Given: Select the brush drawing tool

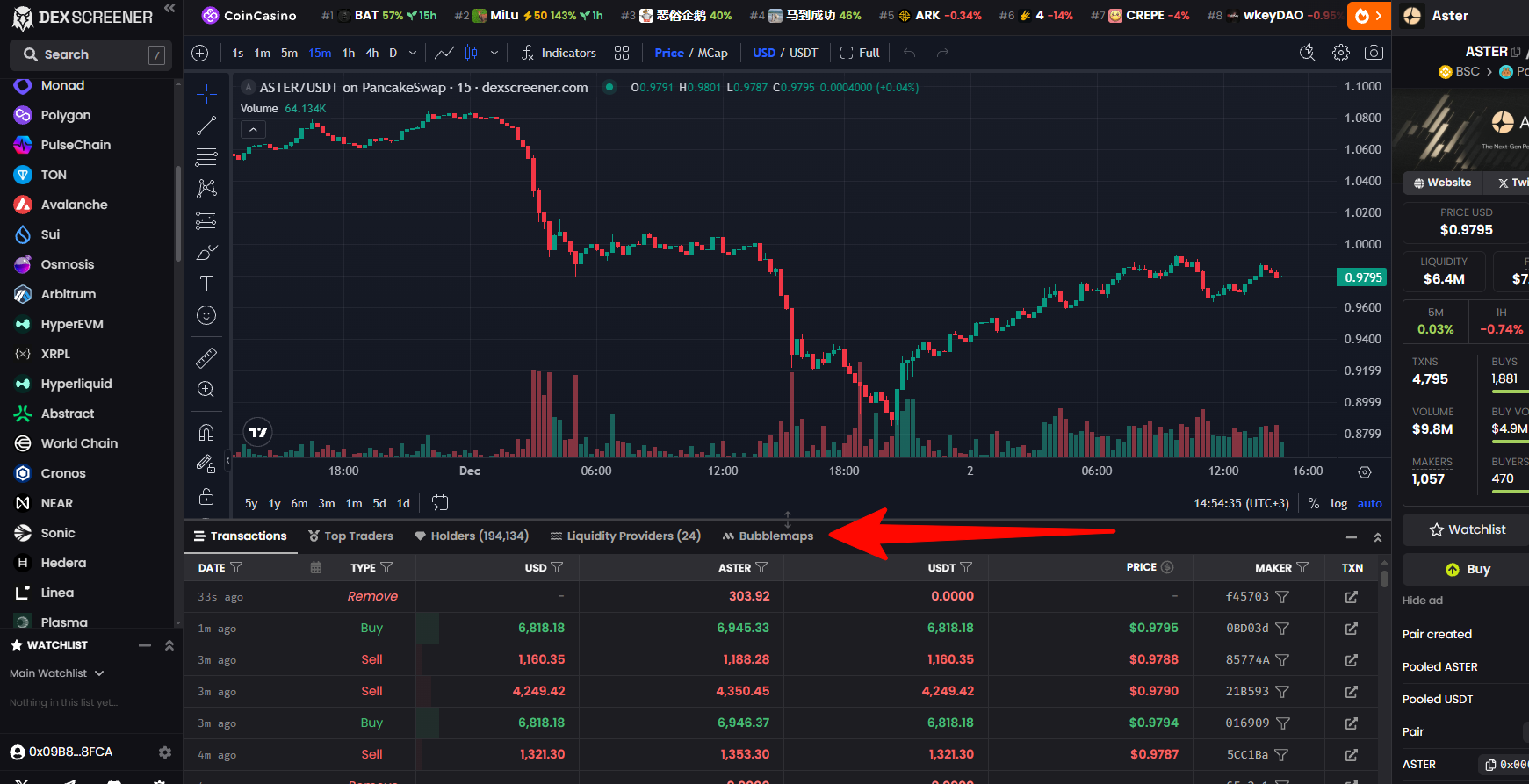Looking at the screenshot, I should [206, 253].
